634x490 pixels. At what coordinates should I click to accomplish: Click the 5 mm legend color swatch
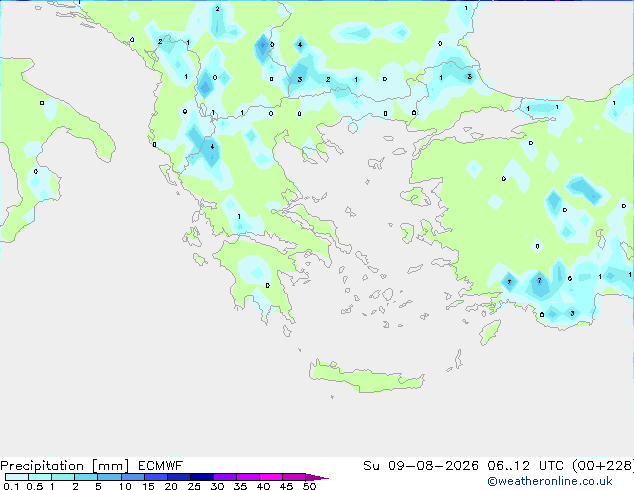click(x=109, y=477)
